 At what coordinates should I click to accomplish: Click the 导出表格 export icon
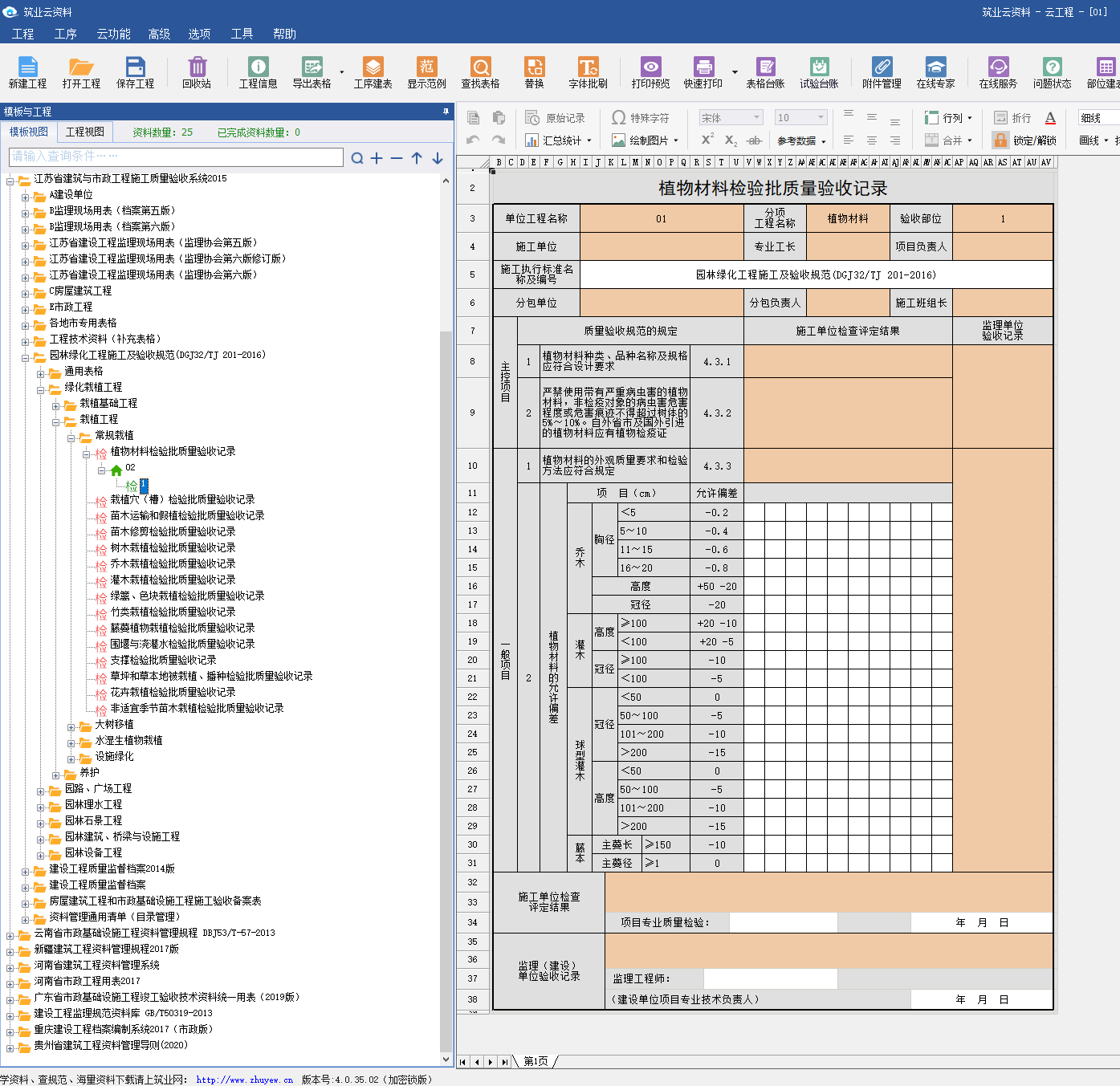point(312,72)
